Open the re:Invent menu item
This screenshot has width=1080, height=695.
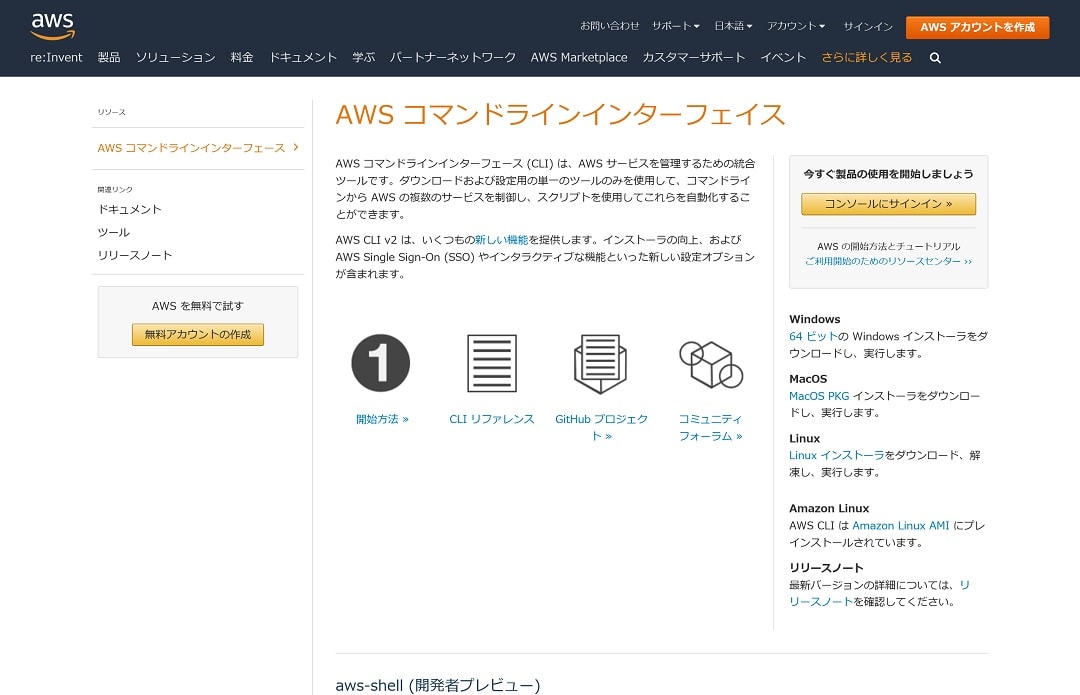click(56, 58)
